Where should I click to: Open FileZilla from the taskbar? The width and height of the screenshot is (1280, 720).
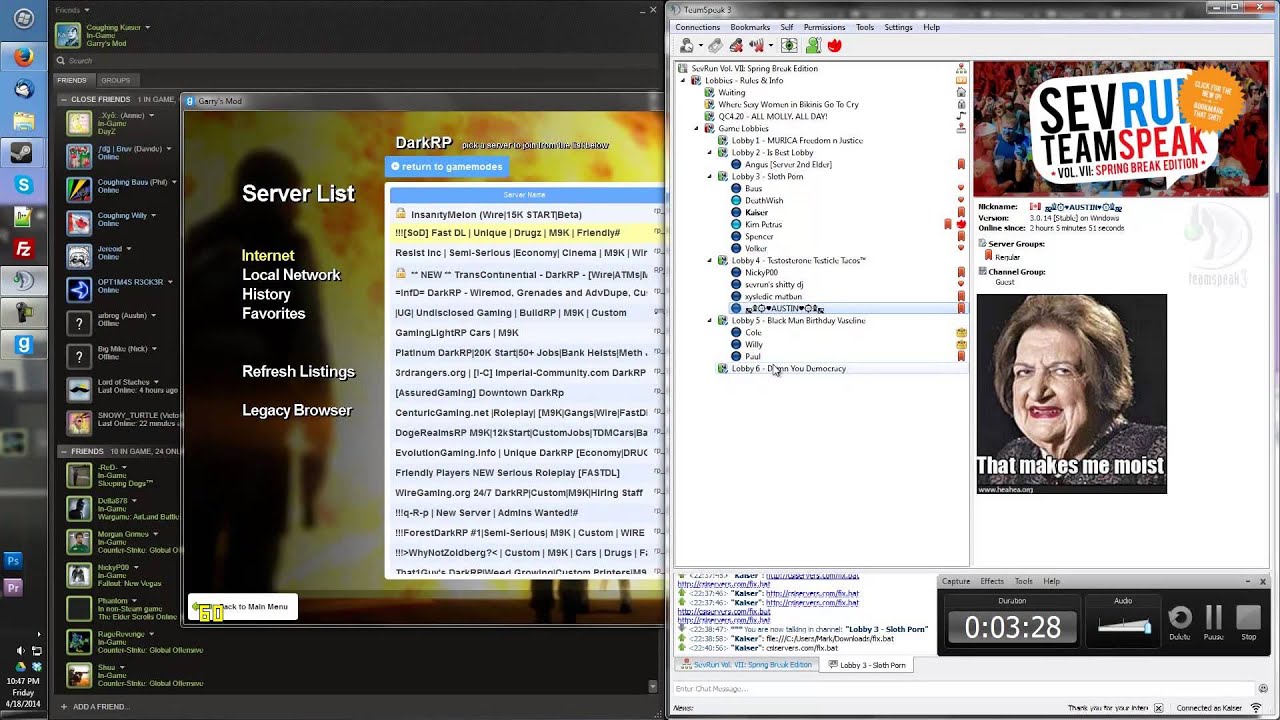click(x=23, y=249)
